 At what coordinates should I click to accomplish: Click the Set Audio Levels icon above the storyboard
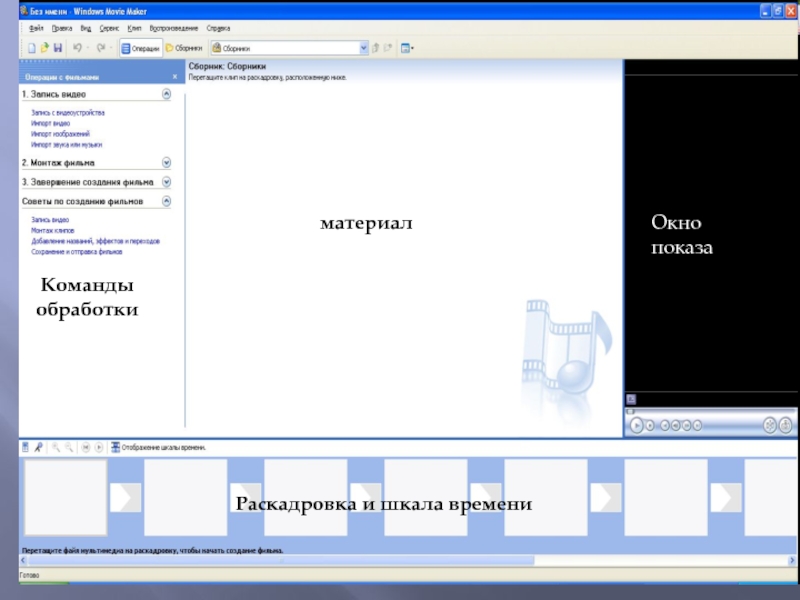point(25,447)
